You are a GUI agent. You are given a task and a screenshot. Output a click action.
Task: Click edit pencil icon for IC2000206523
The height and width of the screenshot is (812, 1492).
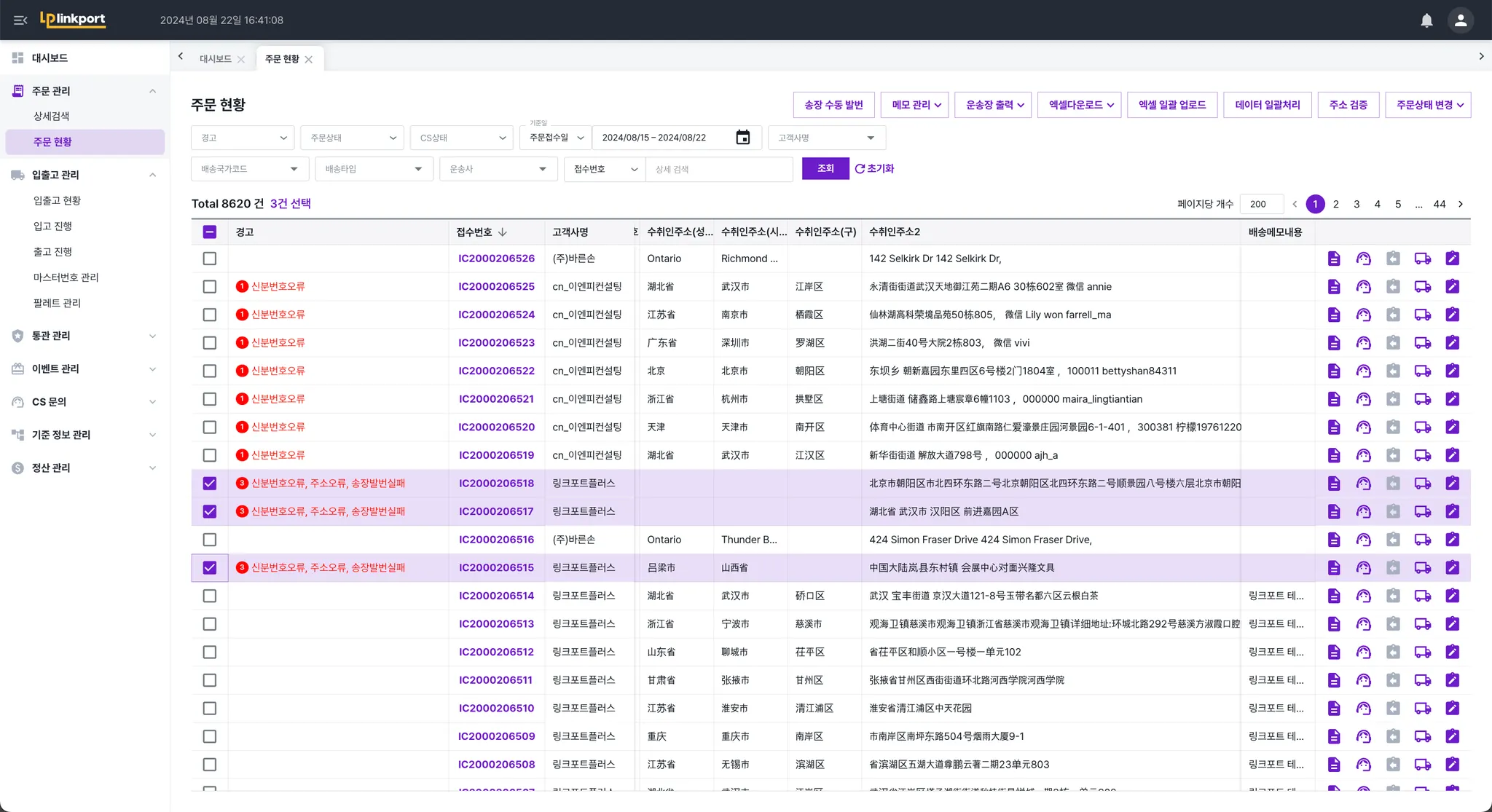coord(1452,343)
